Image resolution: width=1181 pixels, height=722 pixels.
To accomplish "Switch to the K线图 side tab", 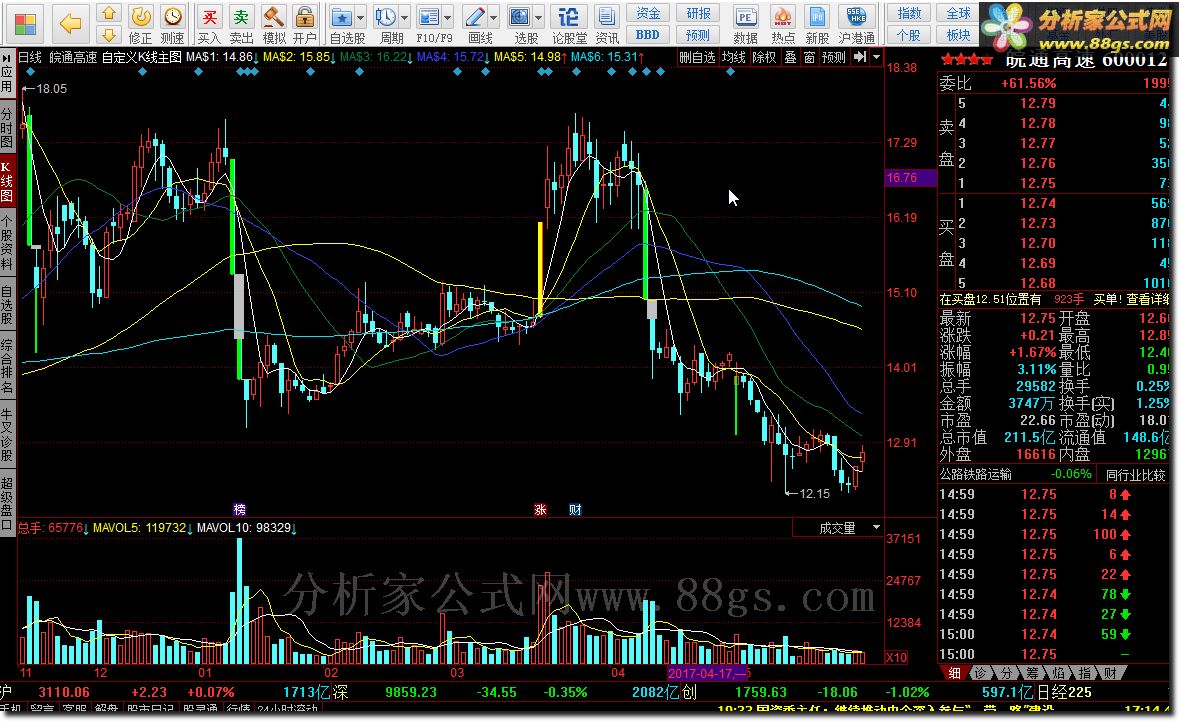I will (7, 182).
